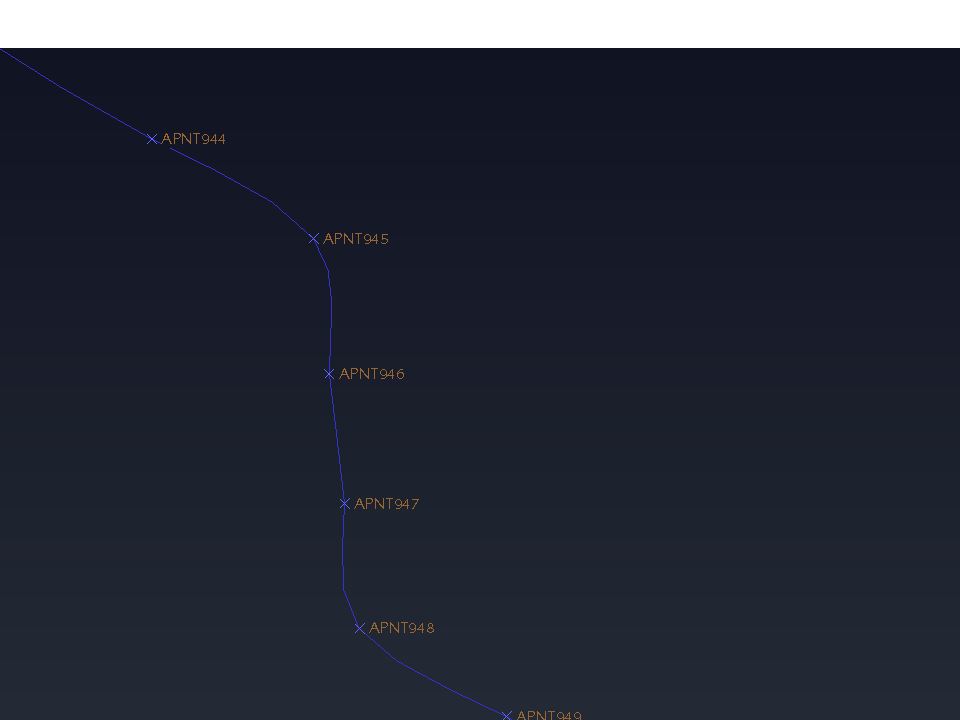Click the APNT948 point marker cross
Image resolution: width=960 pixels, height=720 pixels.
[360, 628]
